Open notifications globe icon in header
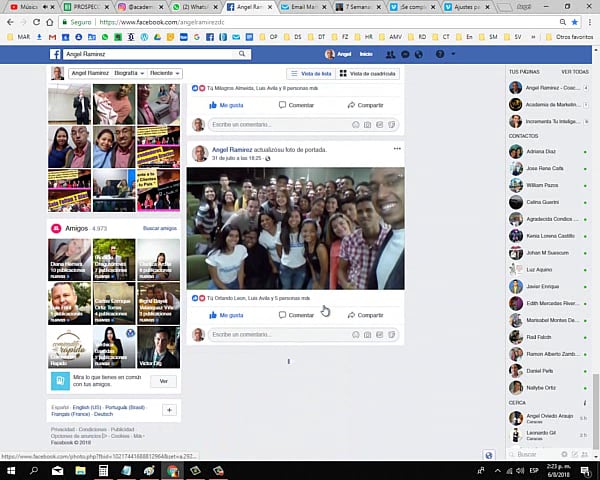This screenshot has width=600, height=480. click(419, 54)
